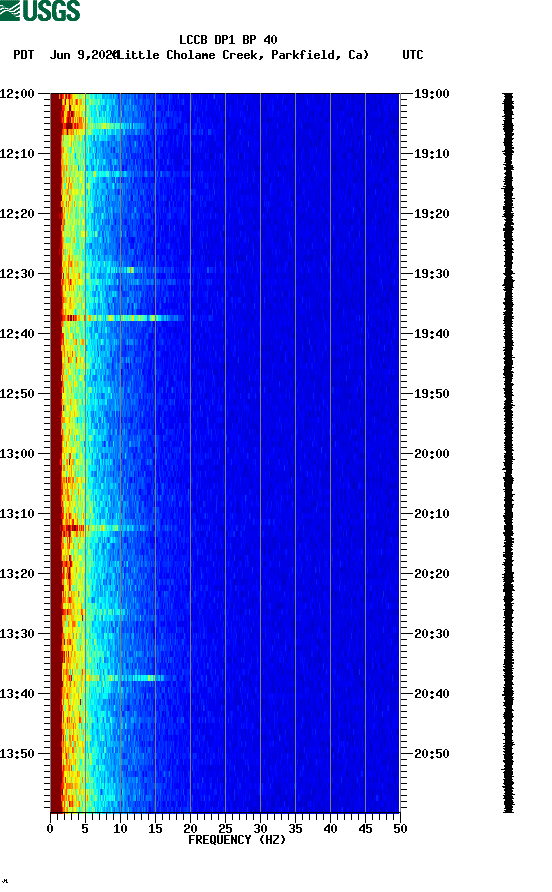Click the 13:50 PDT time label
Screen dimensions: 552x892
[17, 754]
